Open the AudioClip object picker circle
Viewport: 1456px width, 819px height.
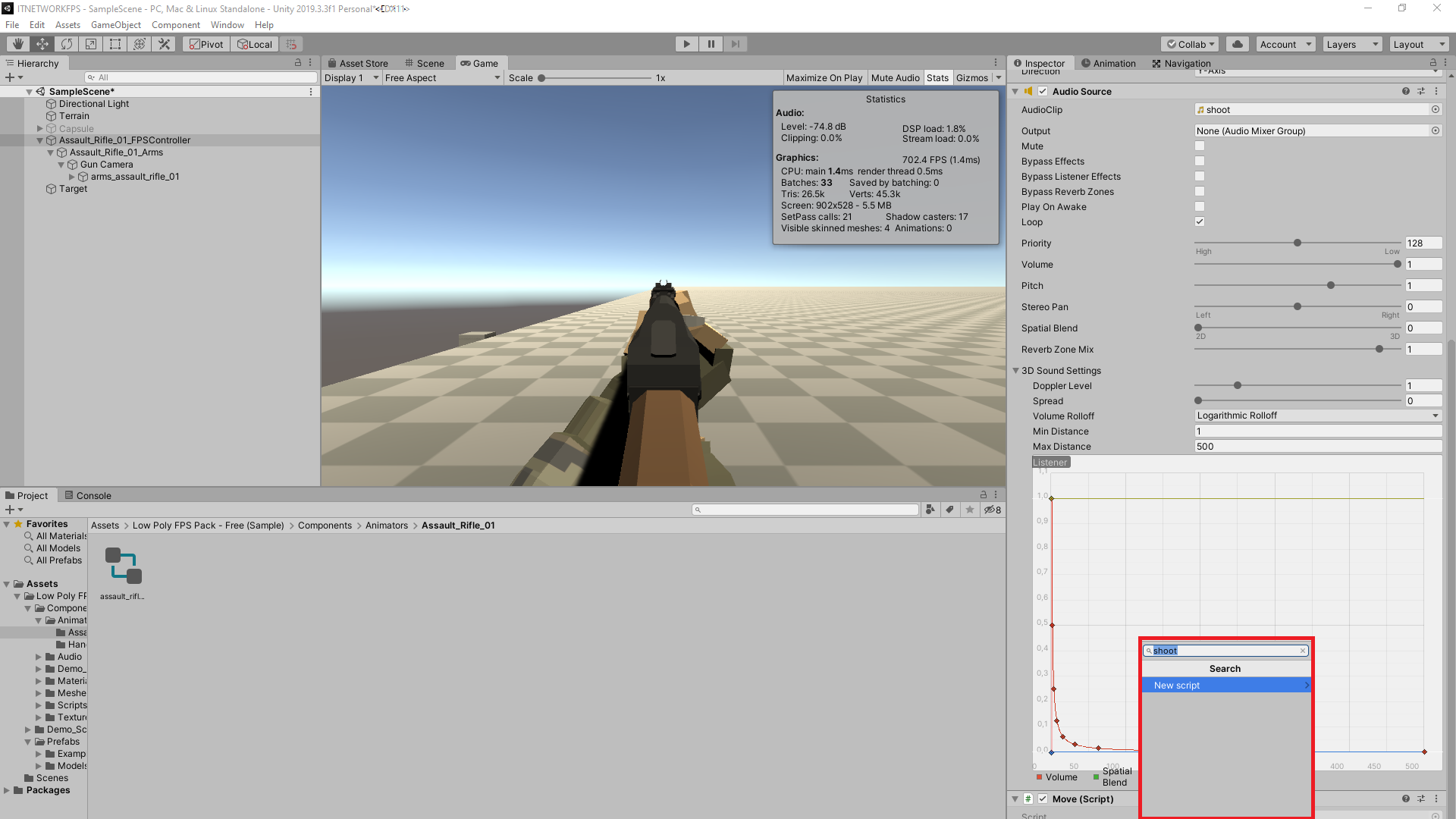pyautogui.click(x=1435, y=109)
